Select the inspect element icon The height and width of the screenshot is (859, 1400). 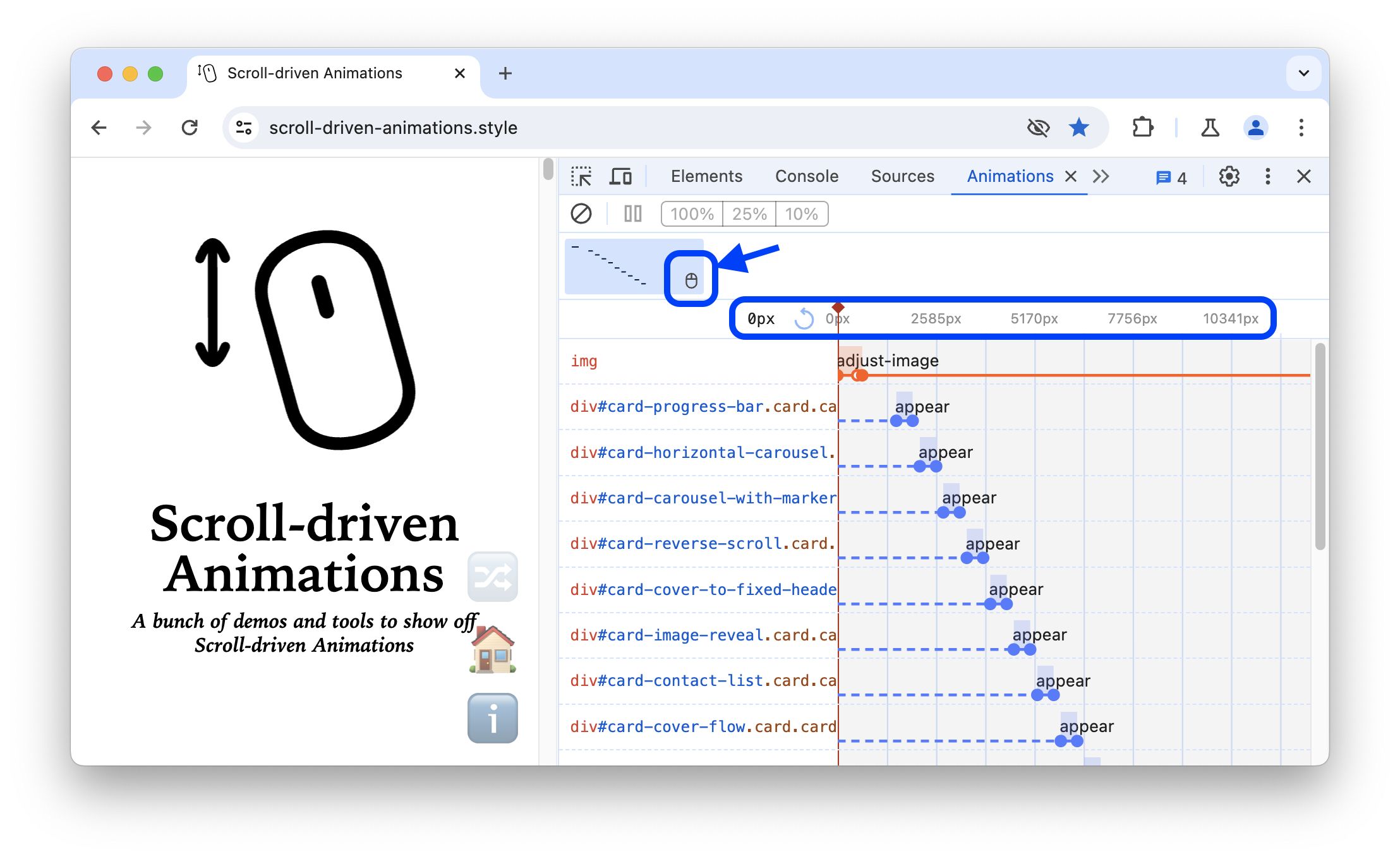[581, 176]
